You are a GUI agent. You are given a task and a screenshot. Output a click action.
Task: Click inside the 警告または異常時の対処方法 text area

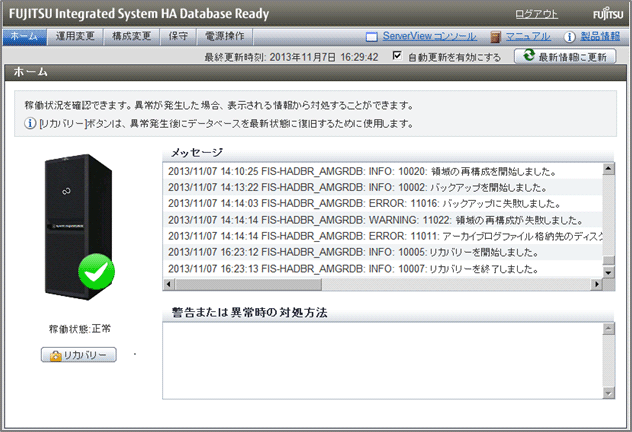[383, 361]
